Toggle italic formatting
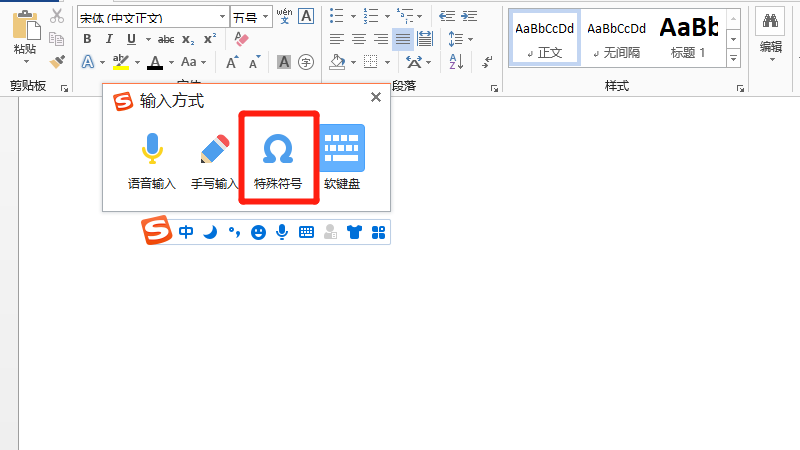800x450 pixels. pyautogui.click(x=110, y=39)
